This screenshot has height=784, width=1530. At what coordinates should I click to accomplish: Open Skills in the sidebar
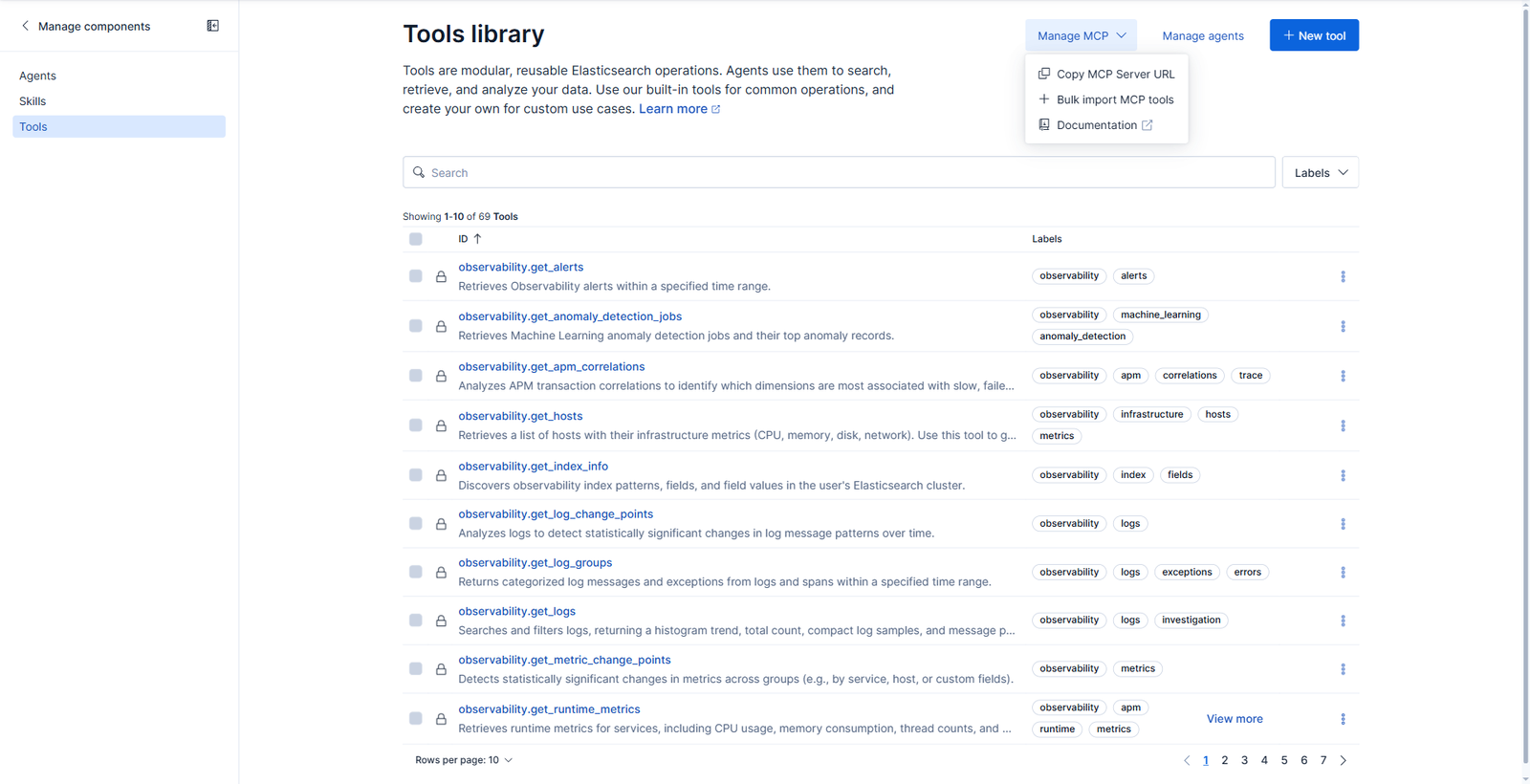tap(33, 100)
